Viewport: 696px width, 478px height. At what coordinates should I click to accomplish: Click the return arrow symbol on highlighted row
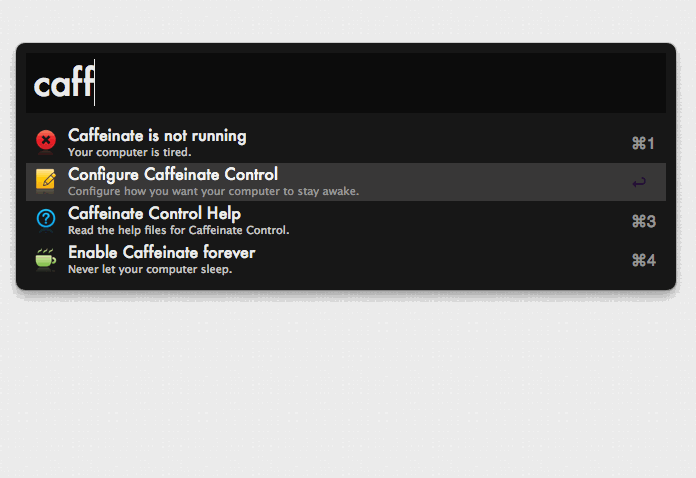coord(639,182)
